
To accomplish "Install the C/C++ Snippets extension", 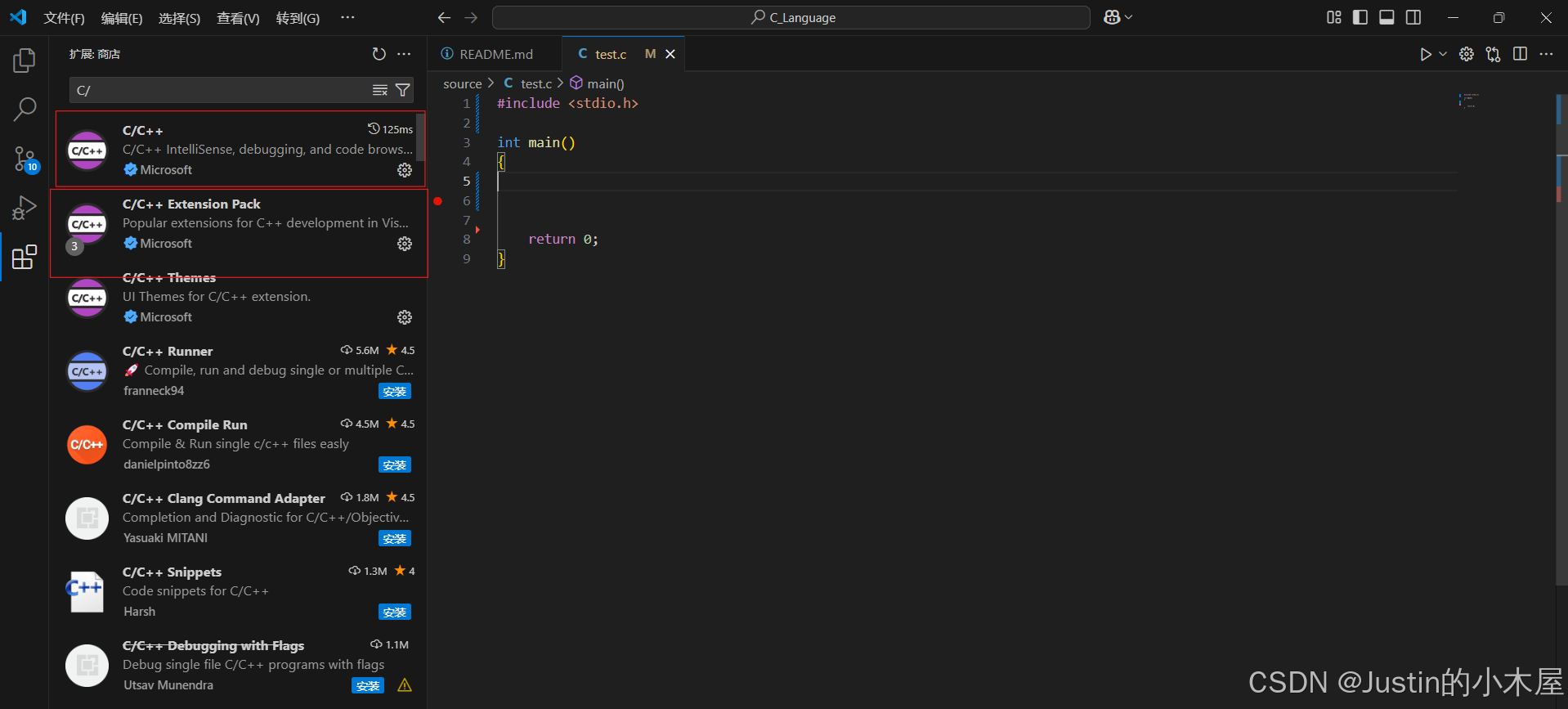I will pos(395,613).
